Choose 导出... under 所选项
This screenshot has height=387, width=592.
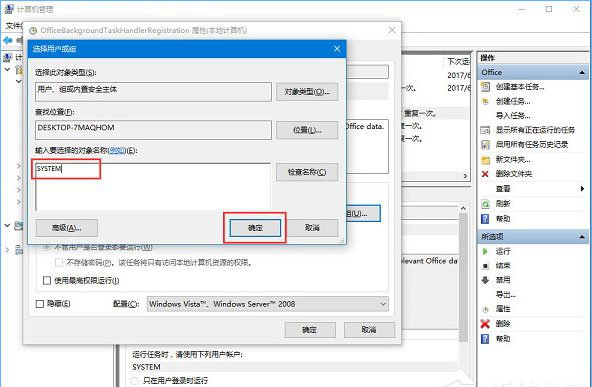click(506, 294)
